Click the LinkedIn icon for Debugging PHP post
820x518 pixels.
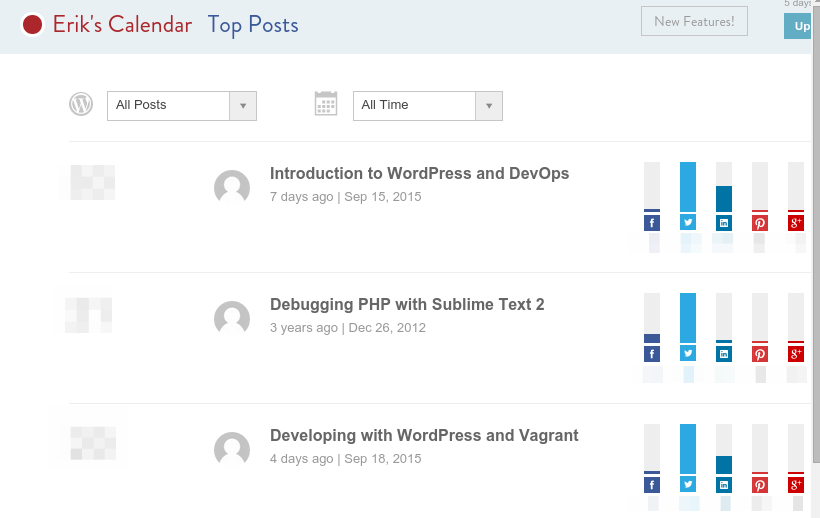click(x=724, y=354)
